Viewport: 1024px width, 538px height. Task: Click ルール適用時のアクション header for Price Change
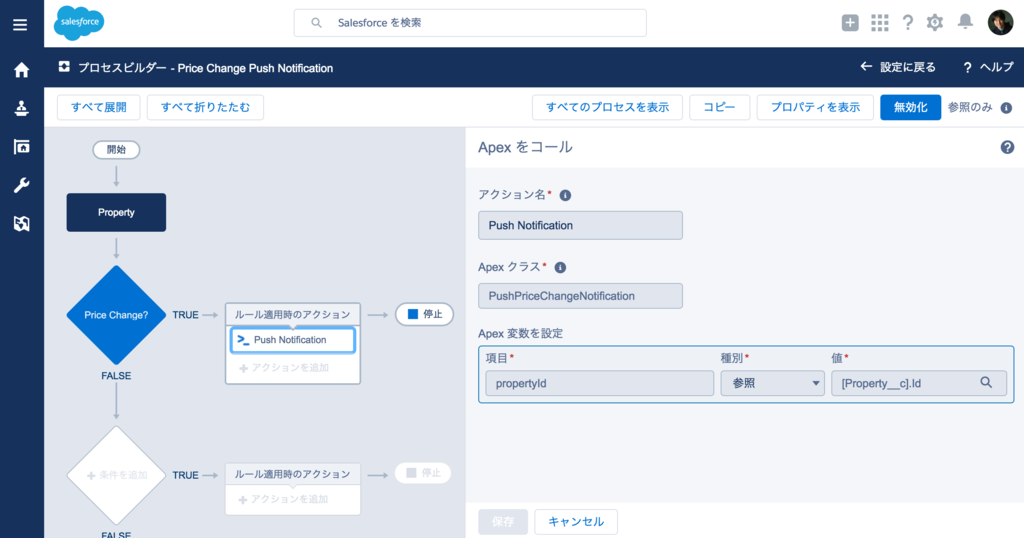click(x=293, y=314)
